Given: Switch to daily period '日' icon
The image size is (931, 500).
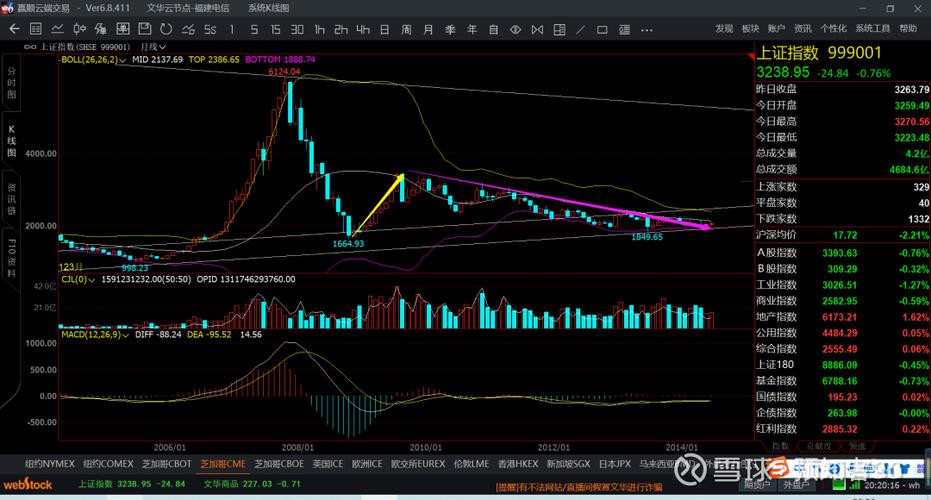Looking at the screenshot, I should [x=383, y=29].
